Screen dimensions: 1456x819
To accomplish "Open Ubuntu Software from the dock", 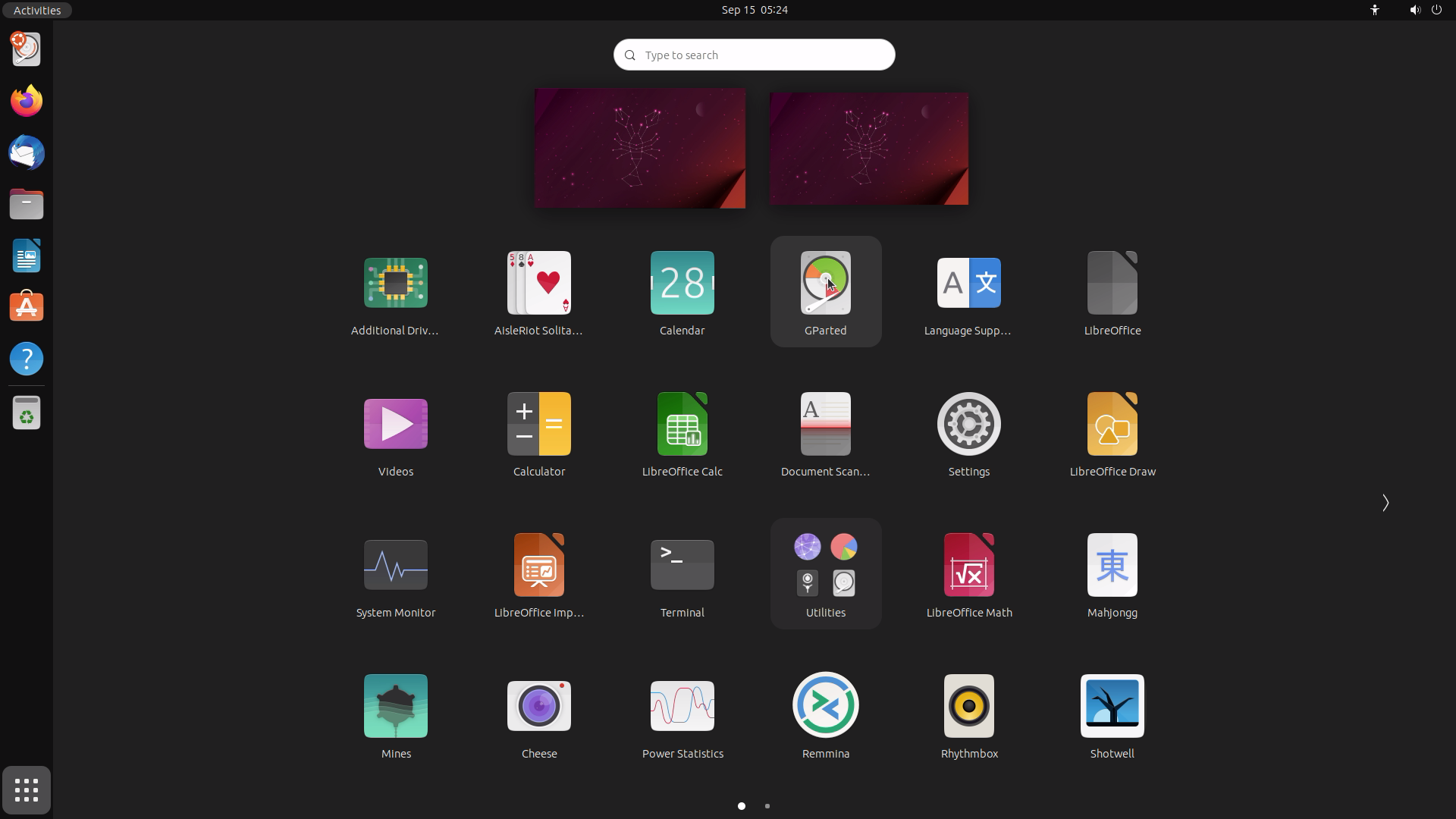I will coord(27,307).
